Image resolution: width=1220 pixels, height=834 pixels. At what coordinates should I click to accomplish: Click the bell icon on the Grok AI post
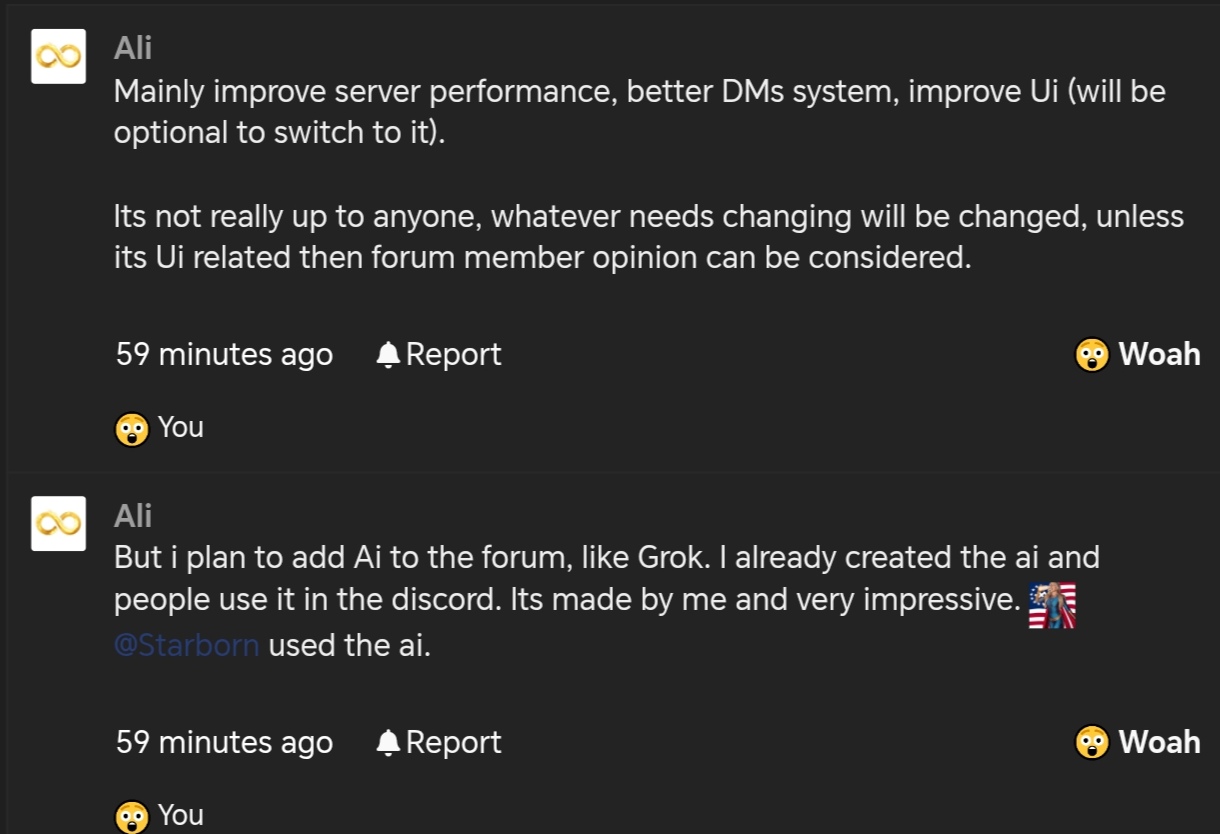388,743
